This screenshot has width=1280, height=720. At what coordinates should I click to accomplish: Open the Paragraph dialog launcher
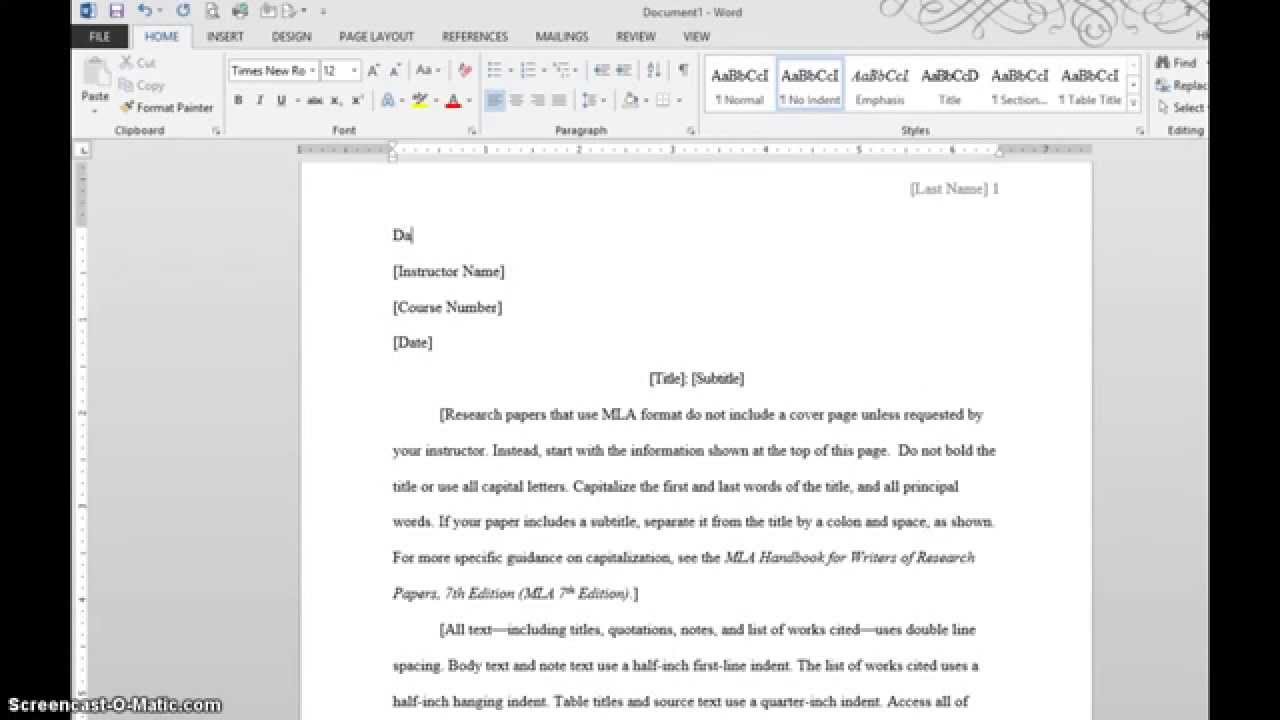click(691, 131)
